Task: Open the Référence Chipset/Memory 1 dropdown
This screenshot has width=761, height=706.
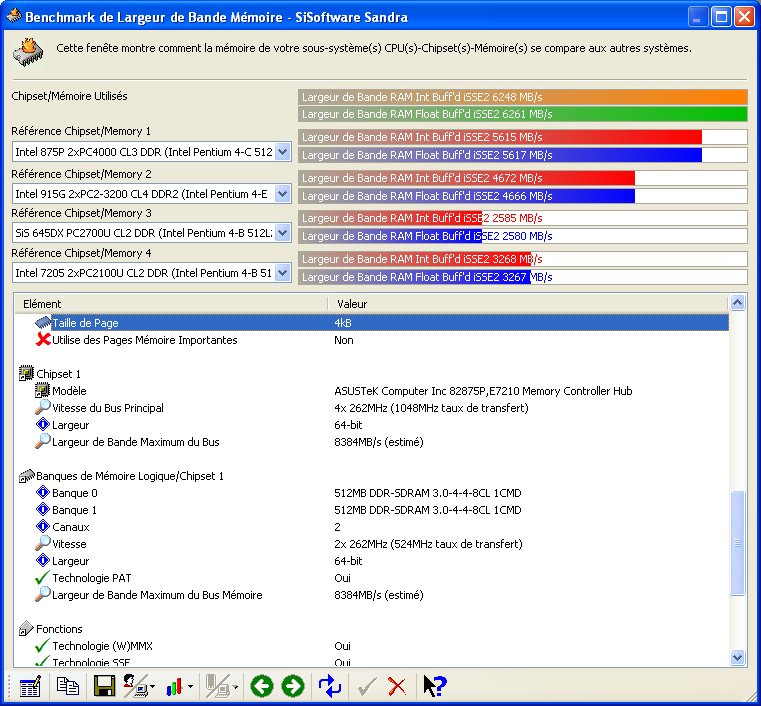Action: 282,152
